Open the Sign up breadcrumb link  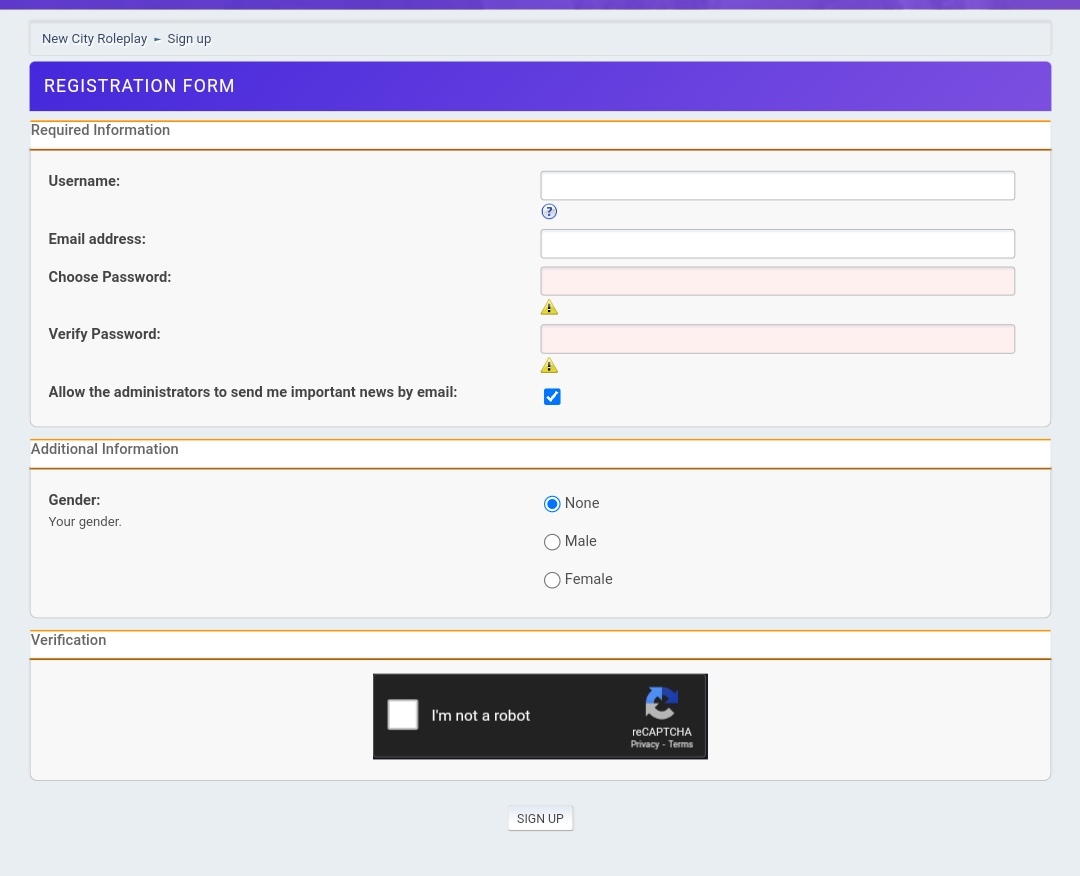[189, 39]
